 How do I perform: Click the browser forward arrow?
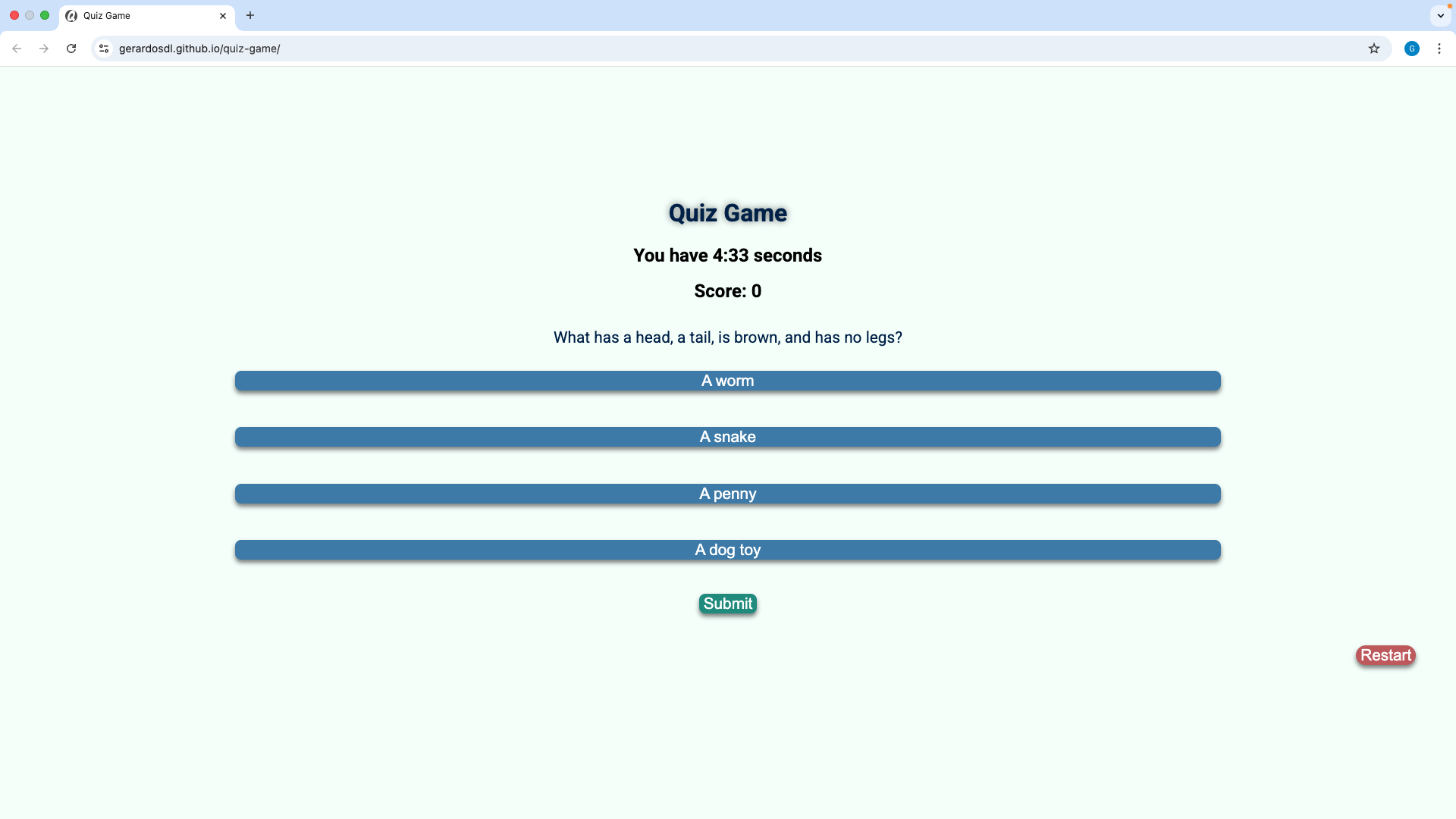pyautogui.click(x=44, y=49)
